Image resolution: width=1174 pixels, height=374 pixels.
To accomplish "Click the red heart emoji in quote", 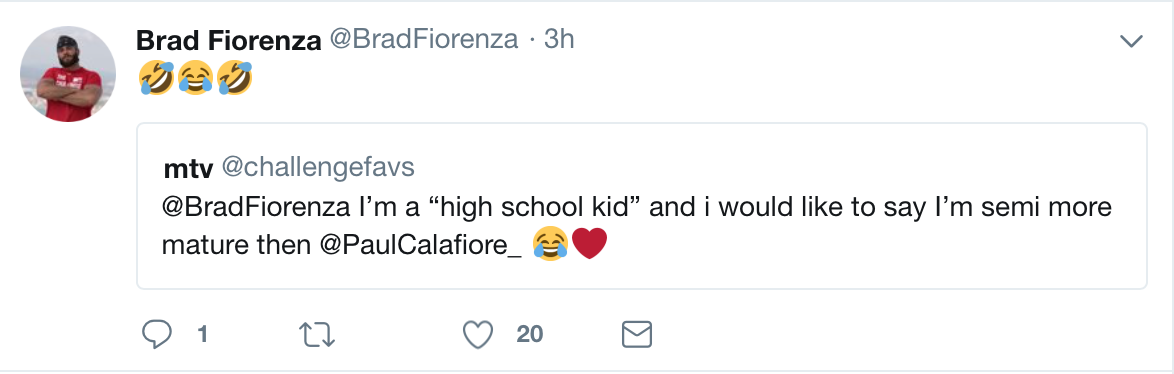I will click(588, 244).
